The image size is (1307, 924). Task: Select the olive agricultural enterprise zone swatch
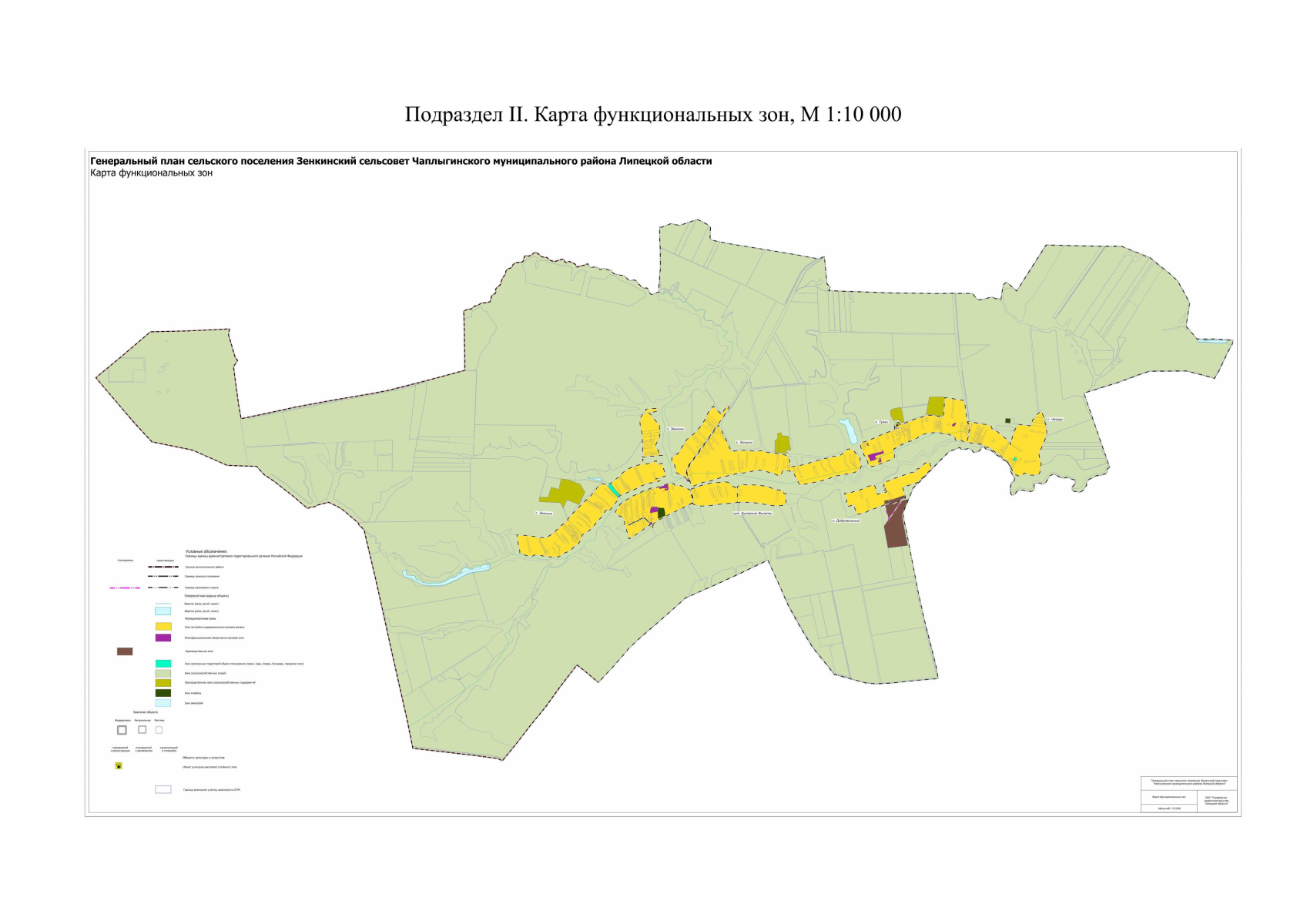(163, 683)
